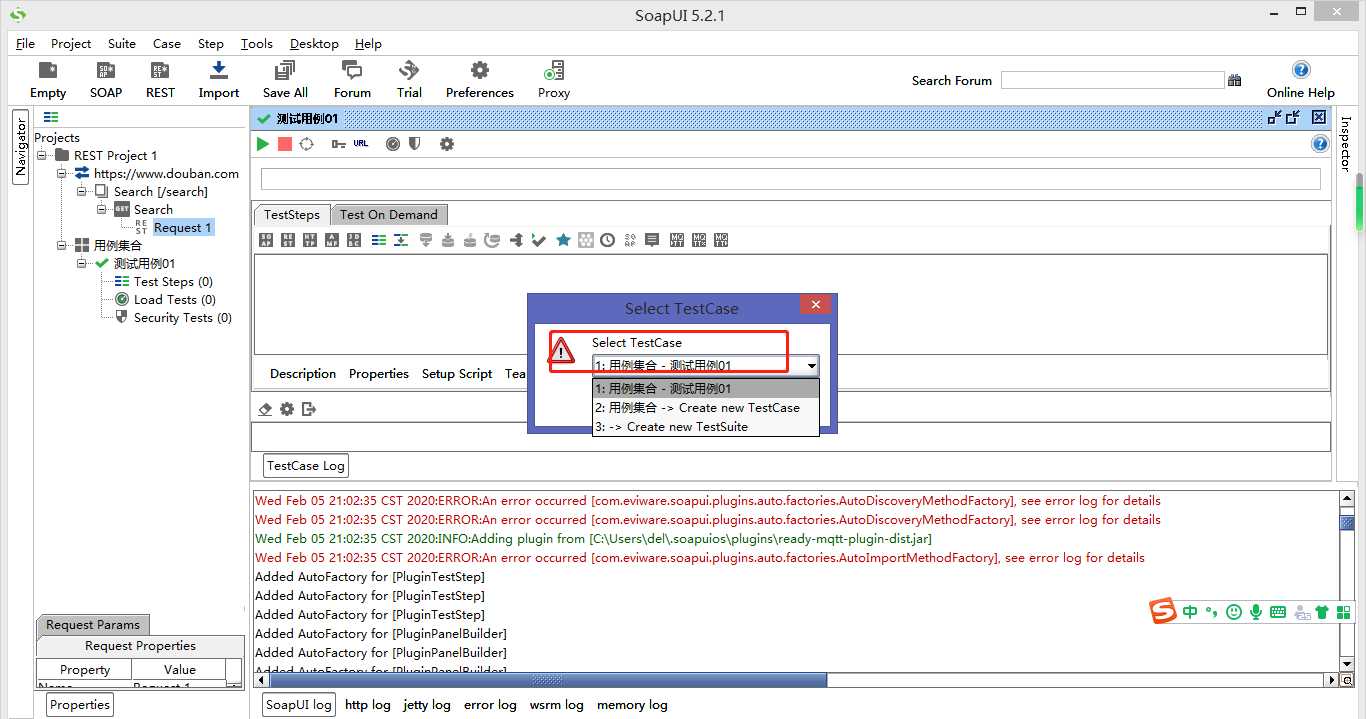Viewport: 1366px width, 719px height.
Task: Click the Trial toolbar icon
Action: 409,80
